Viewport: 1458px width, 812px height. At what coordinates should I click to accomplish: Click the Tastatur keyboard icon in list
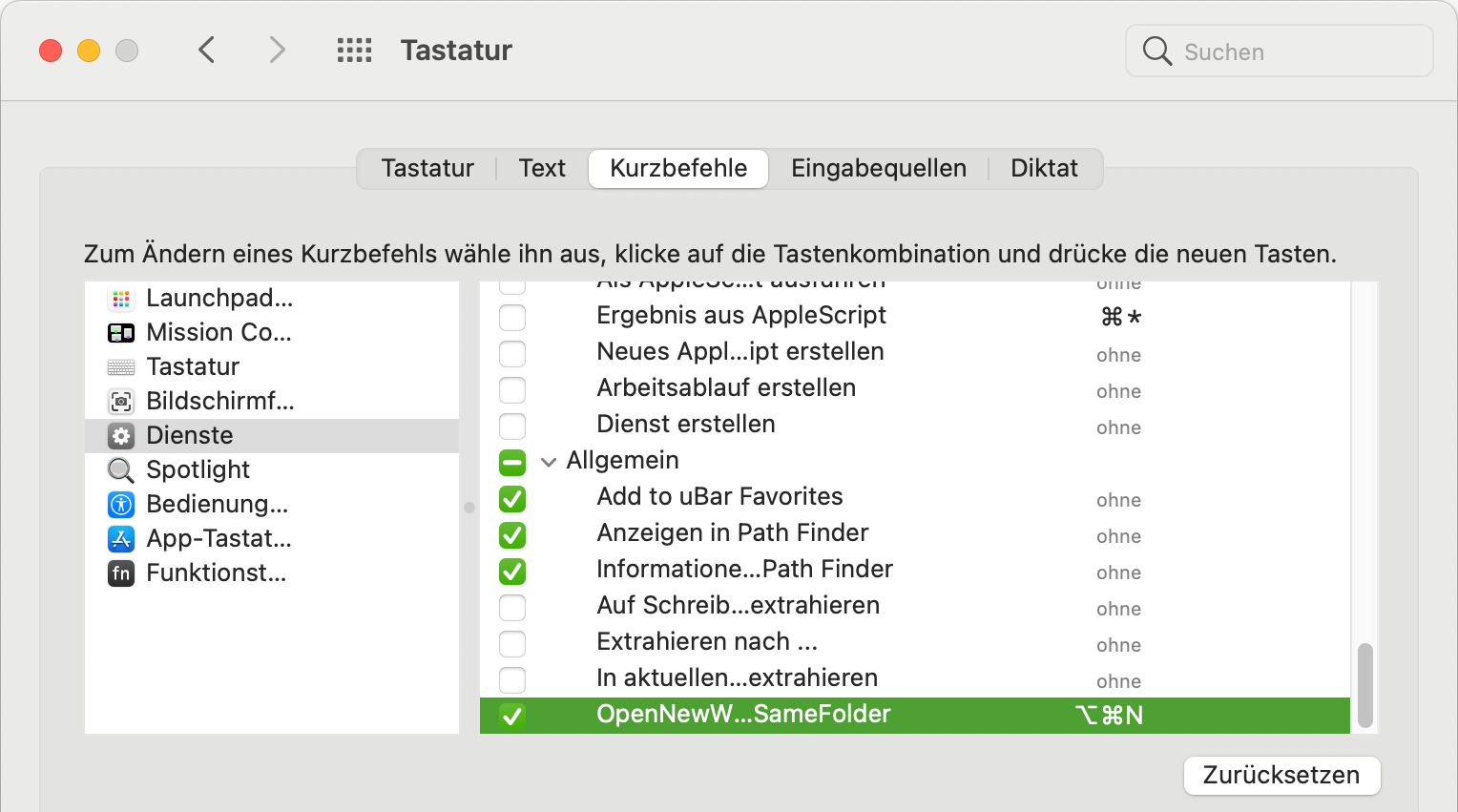tap(121, 367)
